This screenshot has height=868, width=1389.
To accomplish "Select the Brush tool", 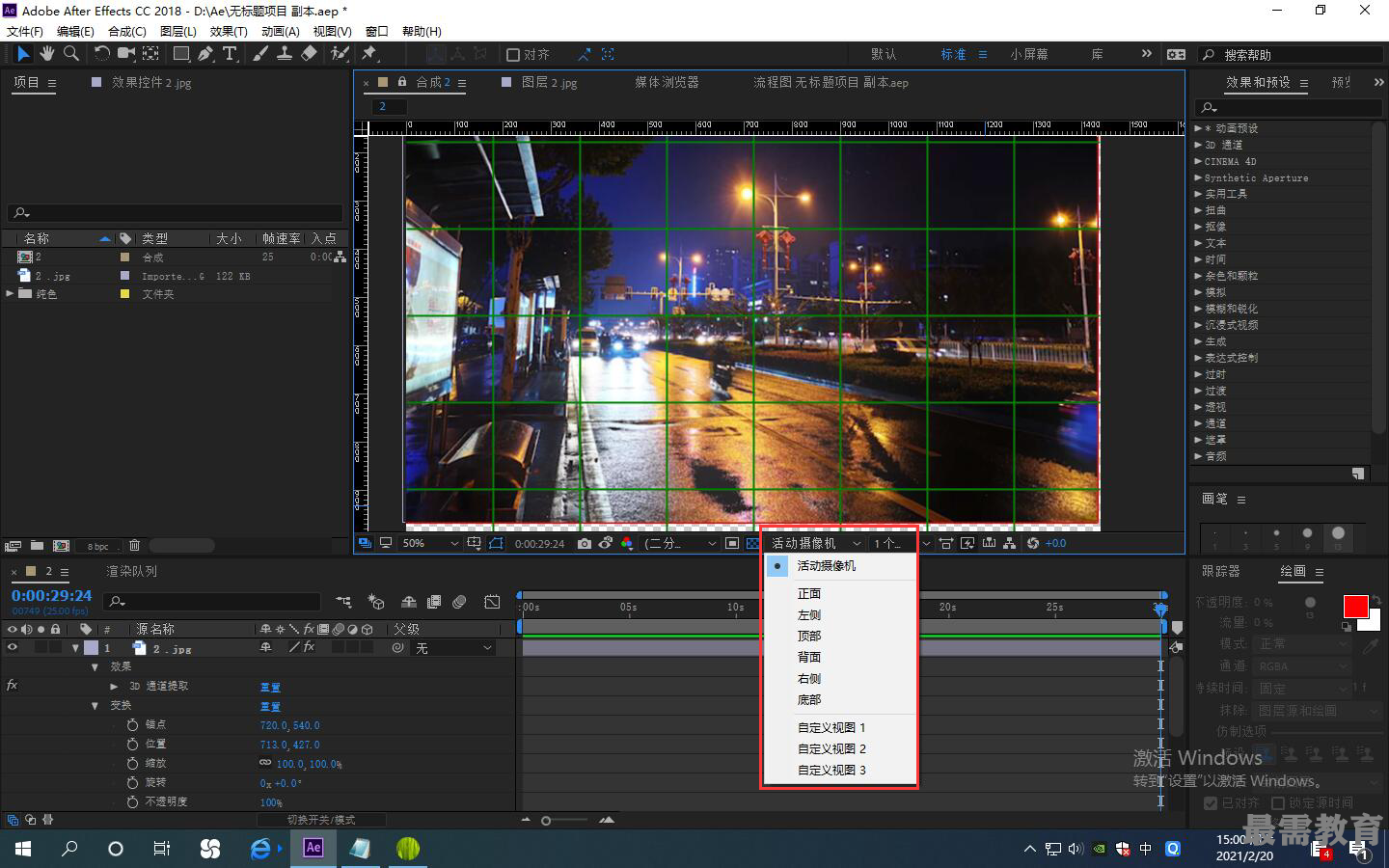I will [x=260, y=54].
